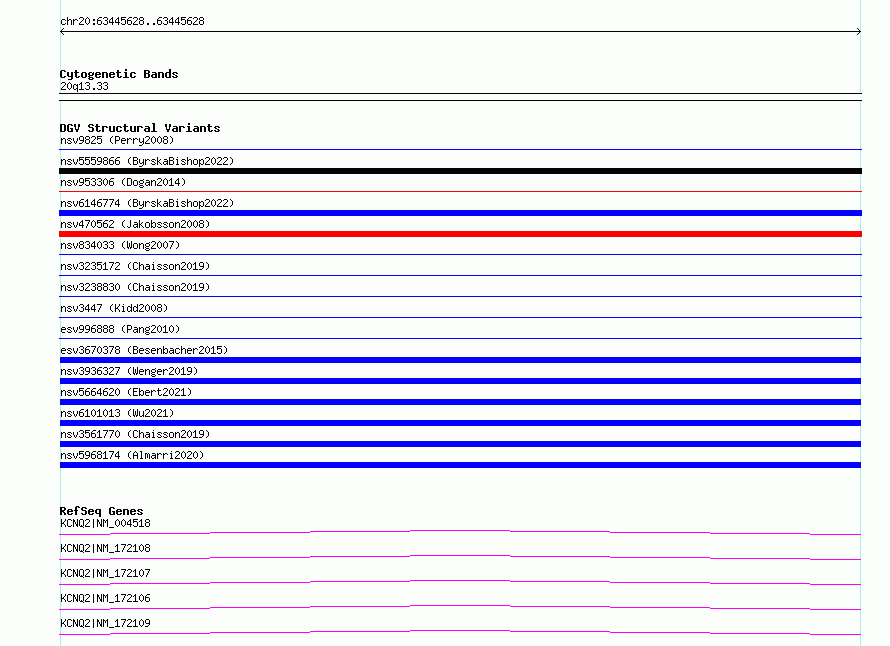The height and width of the screenshot is (646, 890).
Task: Click the nsv3238830 (Chaisson2019) label
Action: [x=135, y=287]
